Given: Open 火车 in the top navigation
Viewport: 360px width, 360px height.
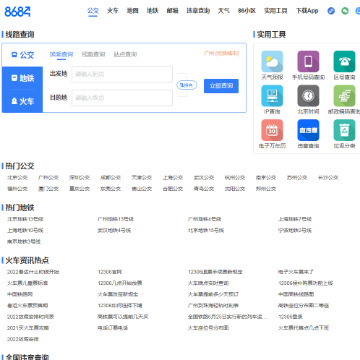Looking at the screenshot, I should coord(113,11).
